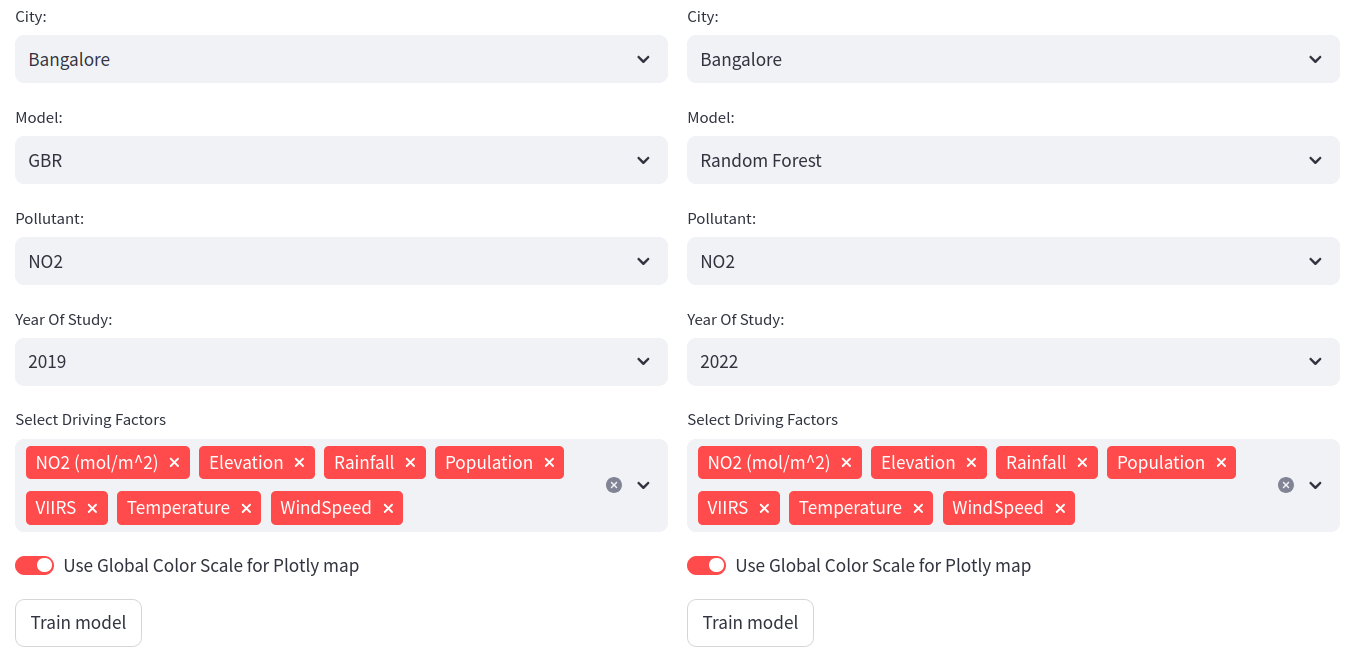Remove Elevation tag in left driving factors
1359x659 pixels.
pos(299,463)
